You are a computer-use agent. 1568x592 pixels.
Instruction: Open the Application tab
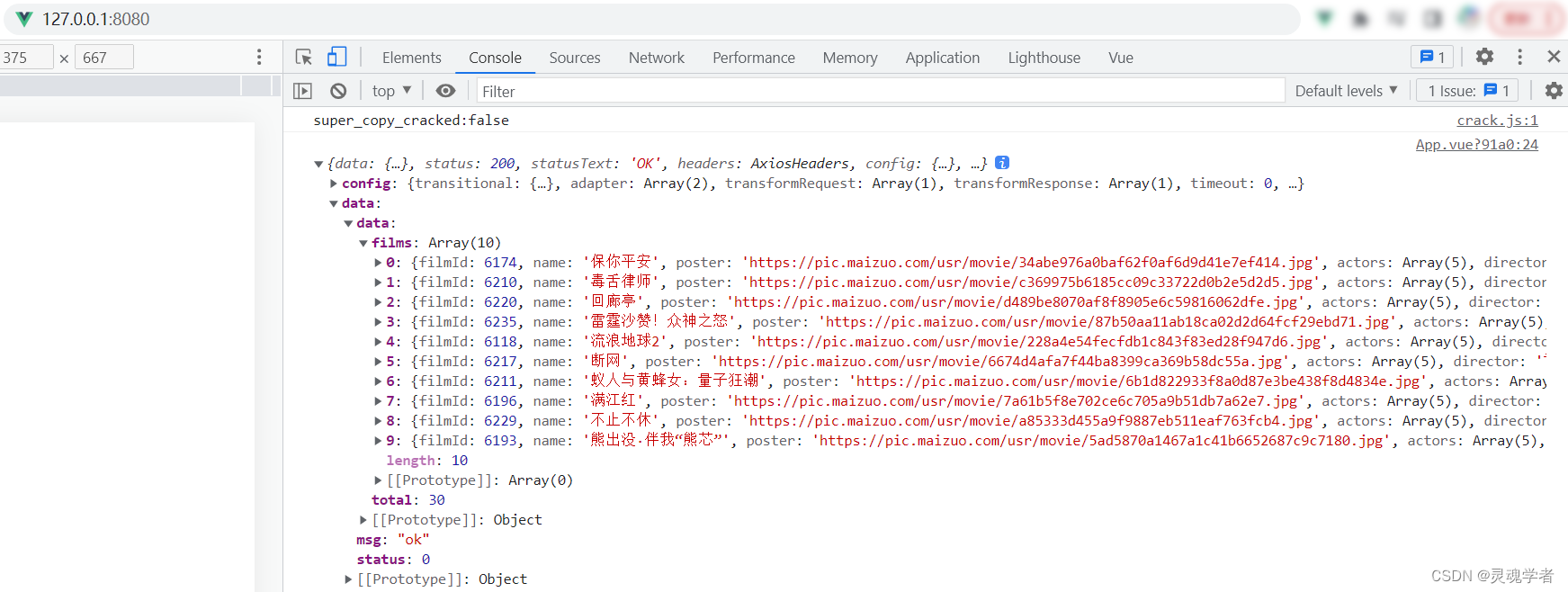tap(943, 58)
